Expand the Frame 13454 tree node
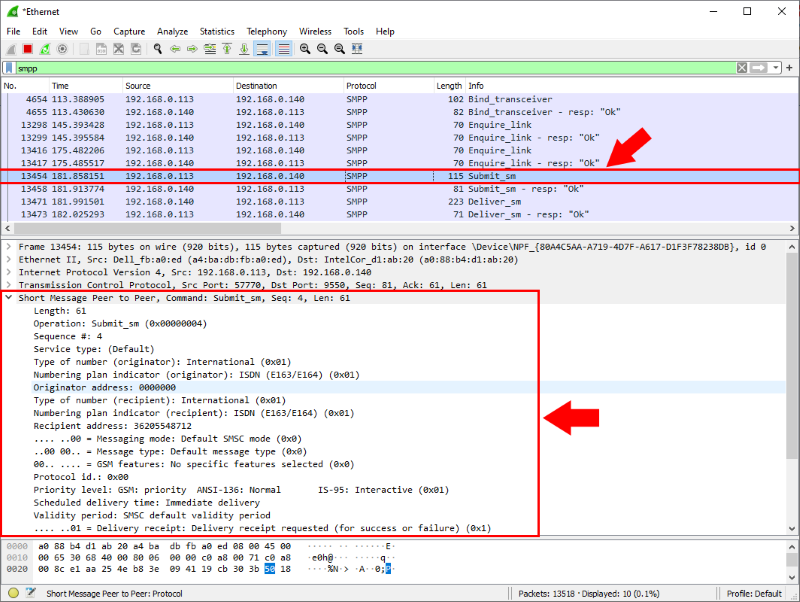The image size is (800, 602). click(x=9, y=247)
